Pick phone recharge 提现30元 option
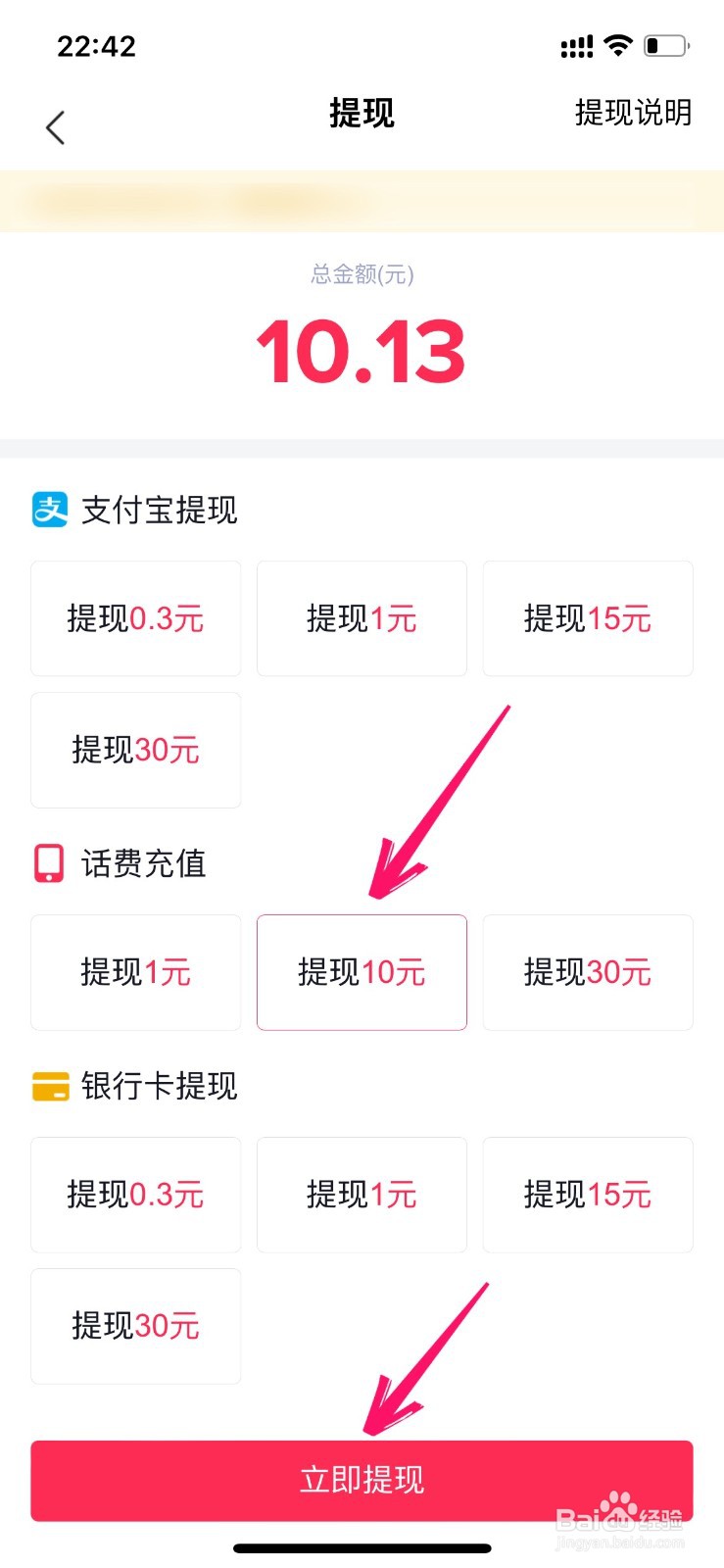 (588, 972)
